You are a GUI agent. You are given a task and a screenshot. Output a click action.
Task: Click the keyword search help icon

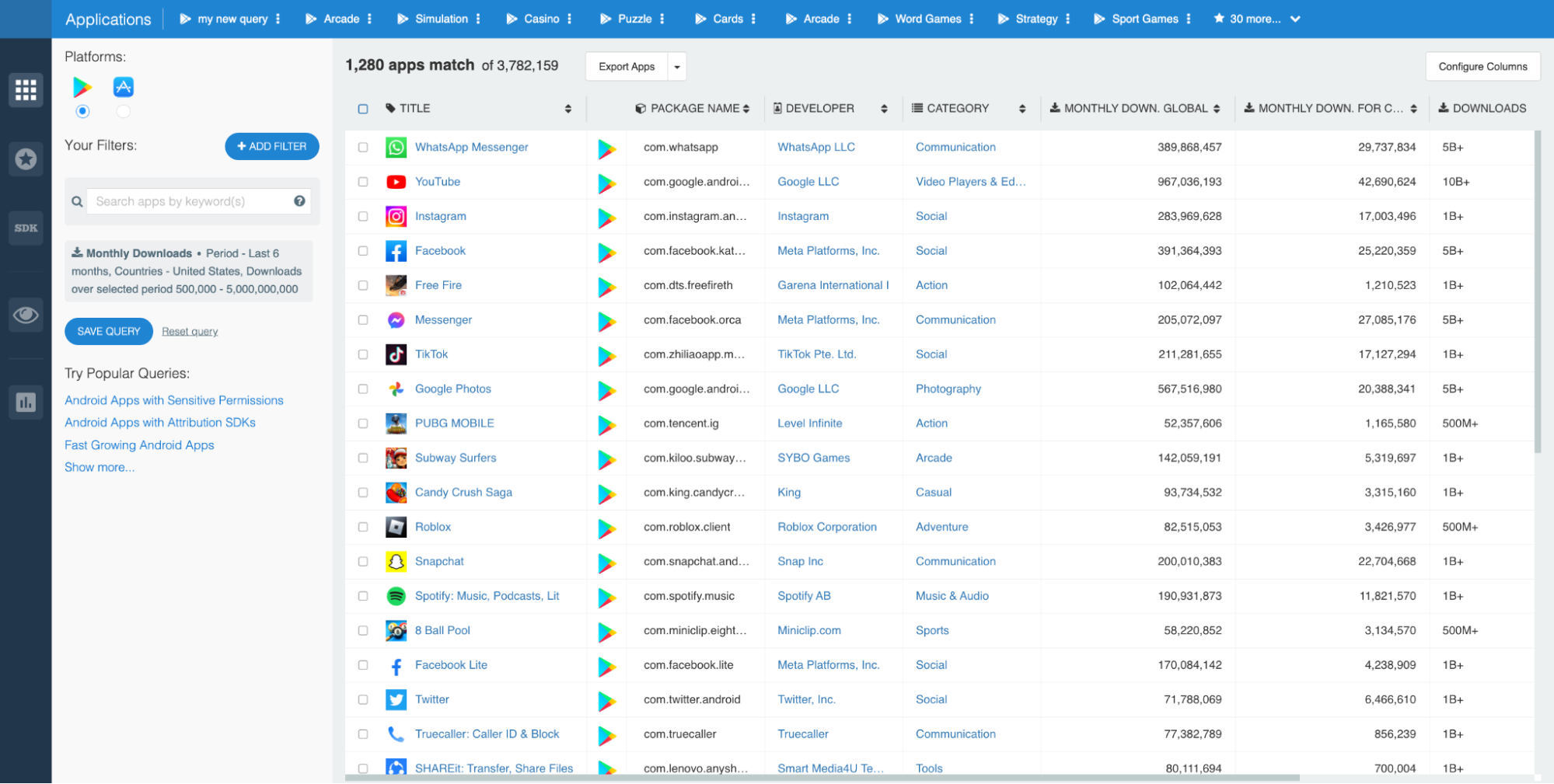[299, 201]
